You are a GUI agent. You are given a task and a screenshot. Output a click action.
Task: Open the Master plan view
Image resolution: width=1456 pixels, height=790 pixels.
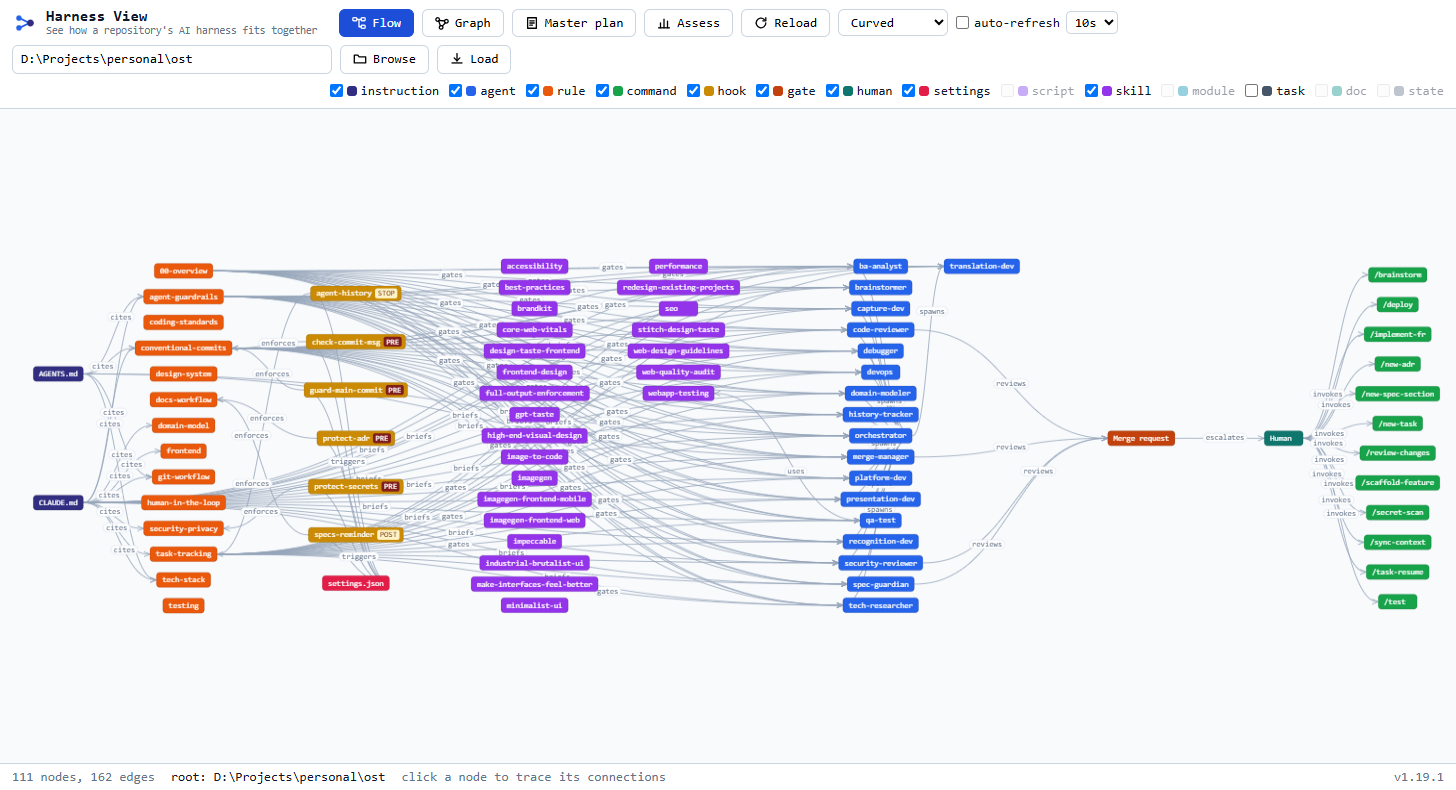[574, 23]
